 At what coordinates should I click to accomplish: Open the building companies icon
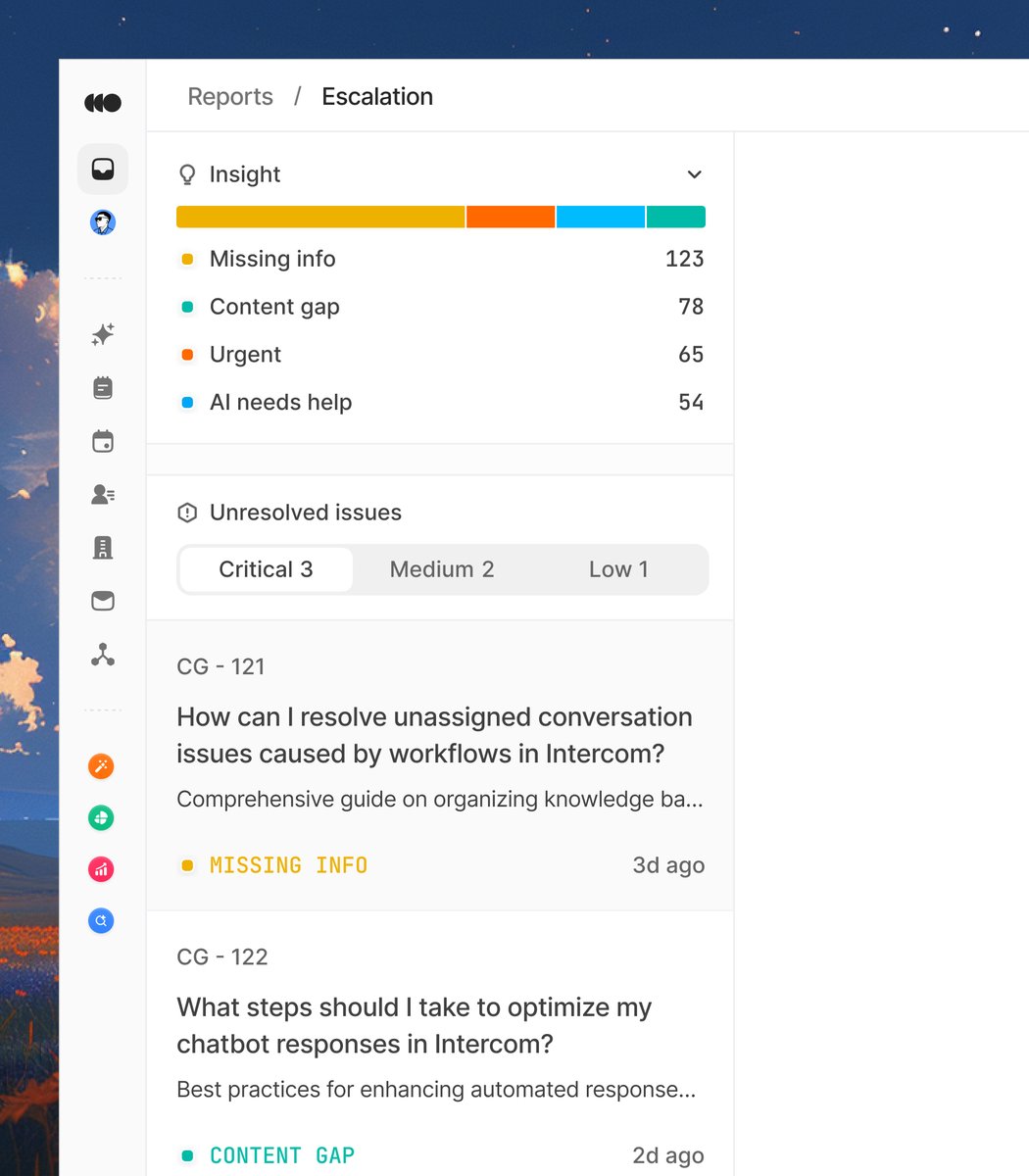pos(103,548)
